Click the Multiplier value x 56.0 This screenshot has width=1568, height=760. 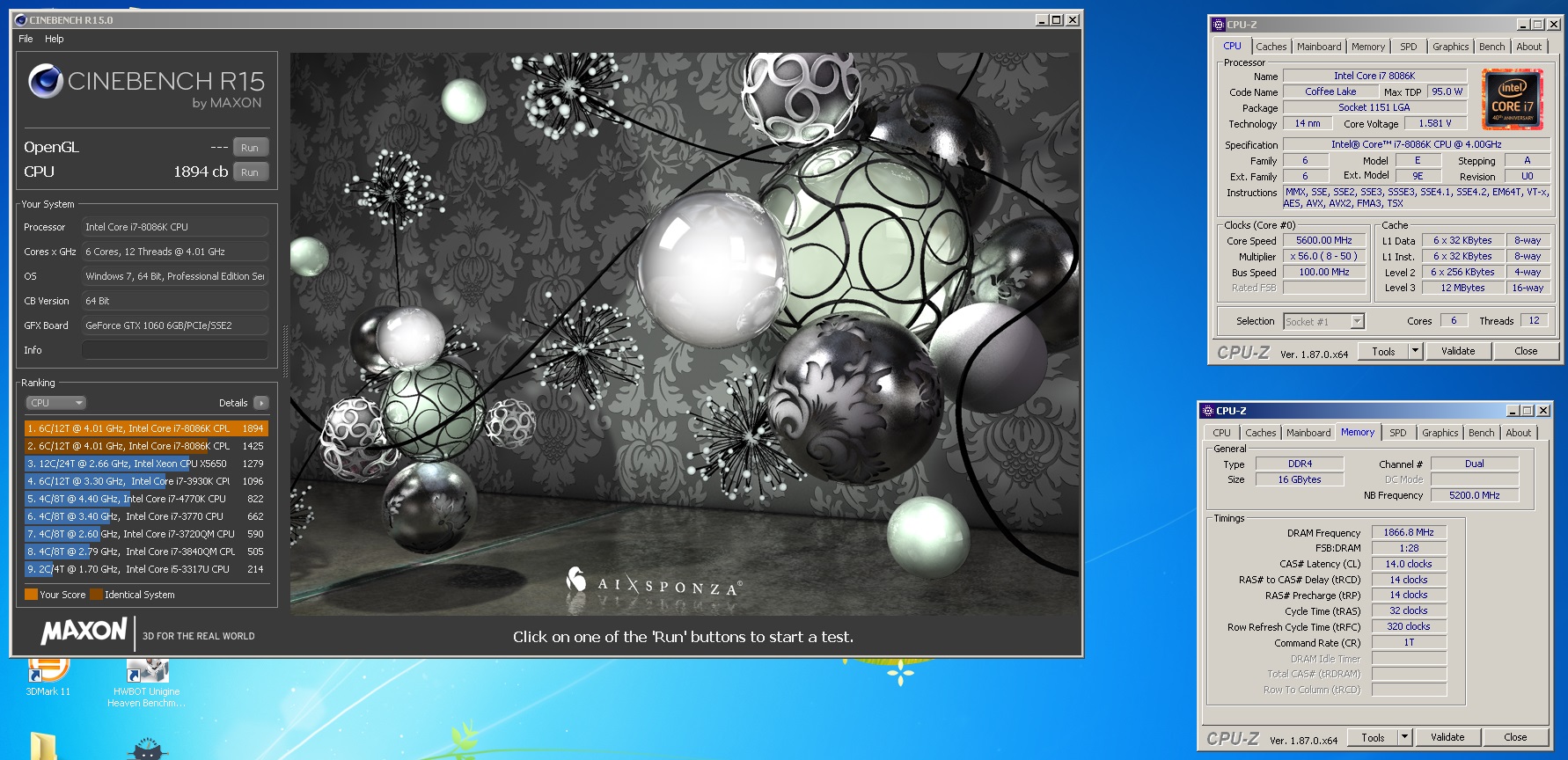point(1323,256)
